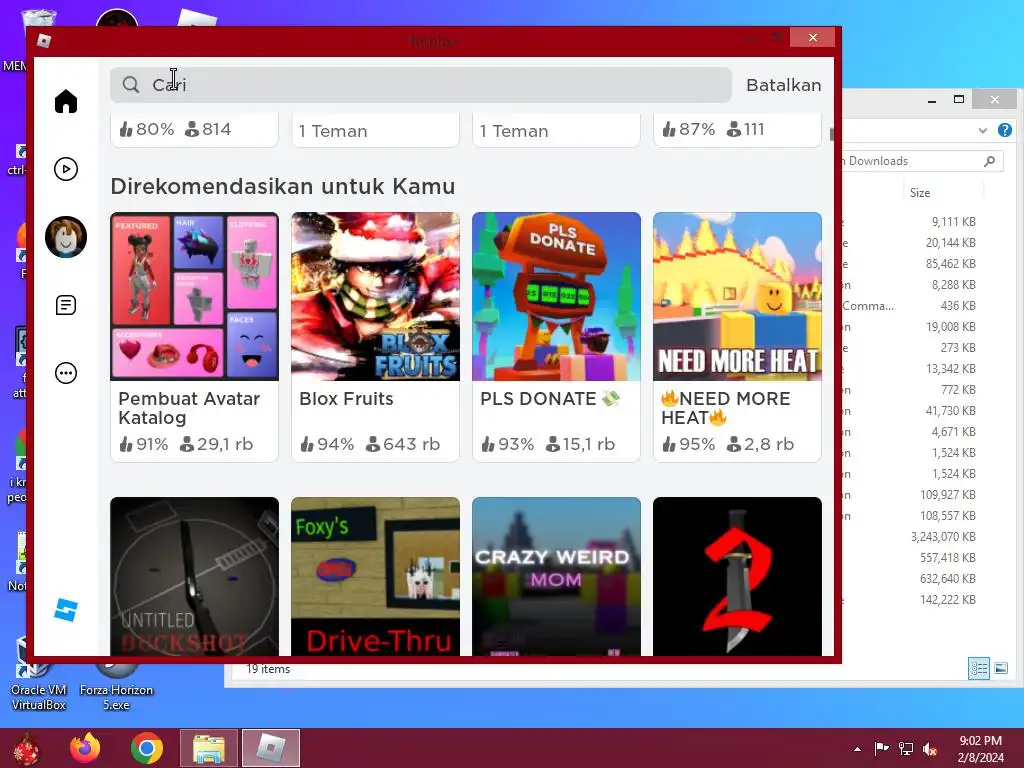Click the Batalkan cancel button

tap(784, 85)
